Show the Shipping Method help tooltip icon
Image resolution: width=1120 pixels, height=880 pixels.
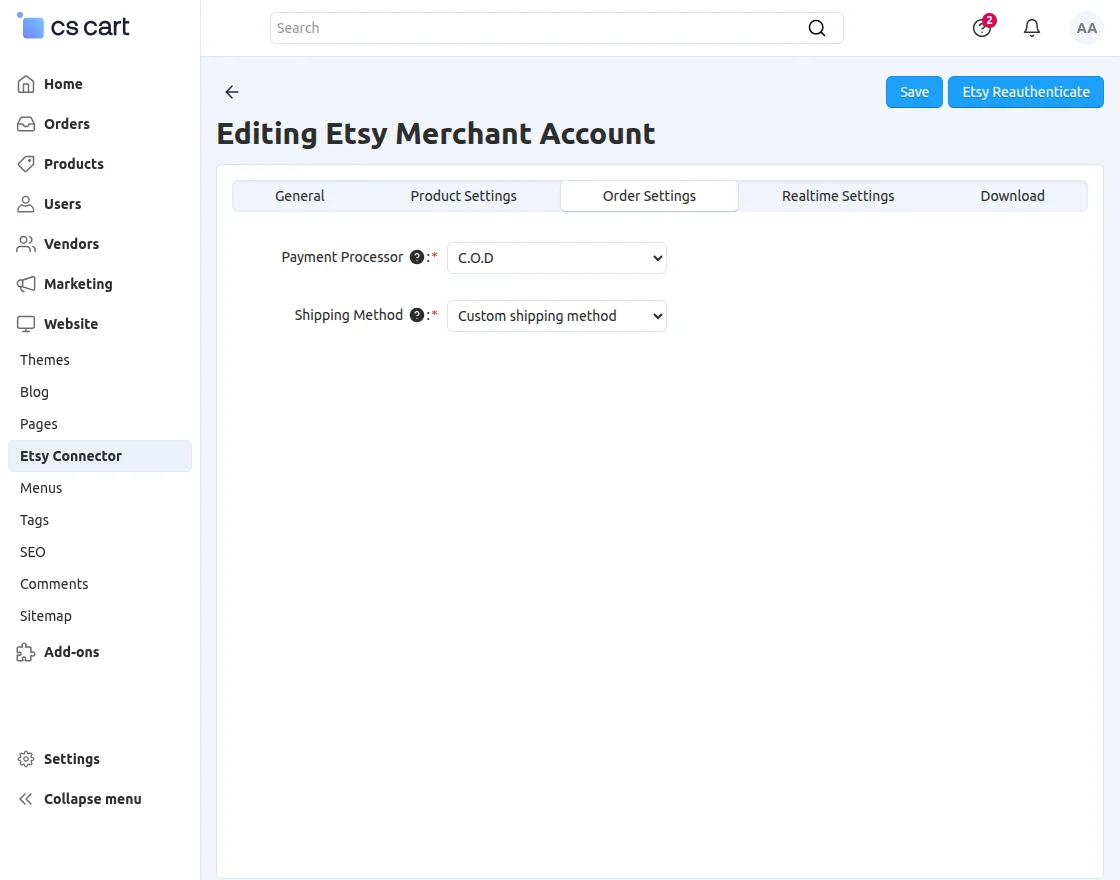(417, 315)
